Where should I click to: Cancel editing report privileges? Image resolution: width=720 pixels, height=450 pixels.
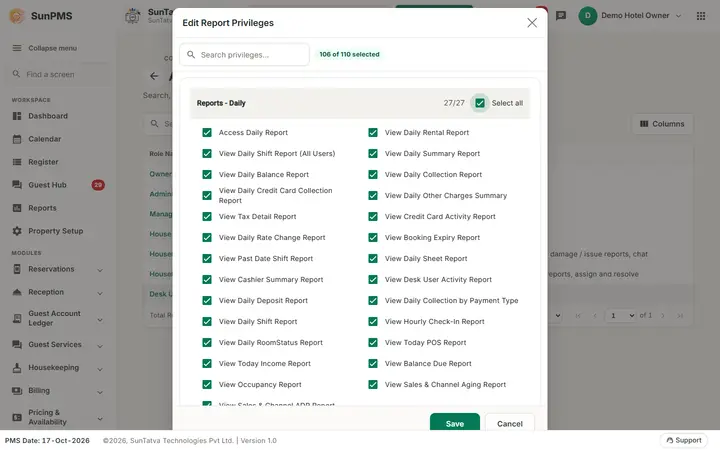(x=510, y=422)
